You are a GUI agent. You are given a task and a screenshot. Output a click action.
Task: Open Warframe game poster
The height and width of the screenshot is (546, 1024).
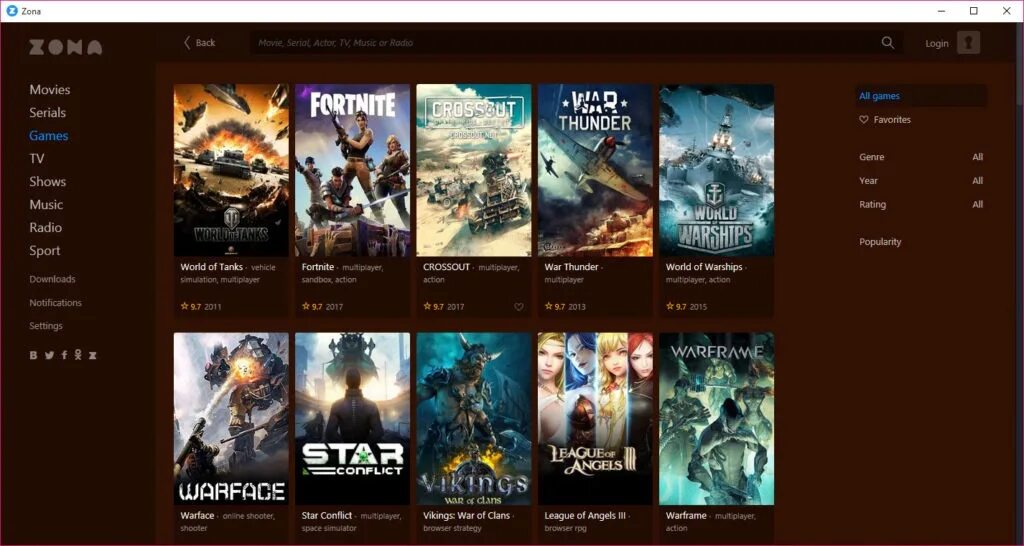716,419
